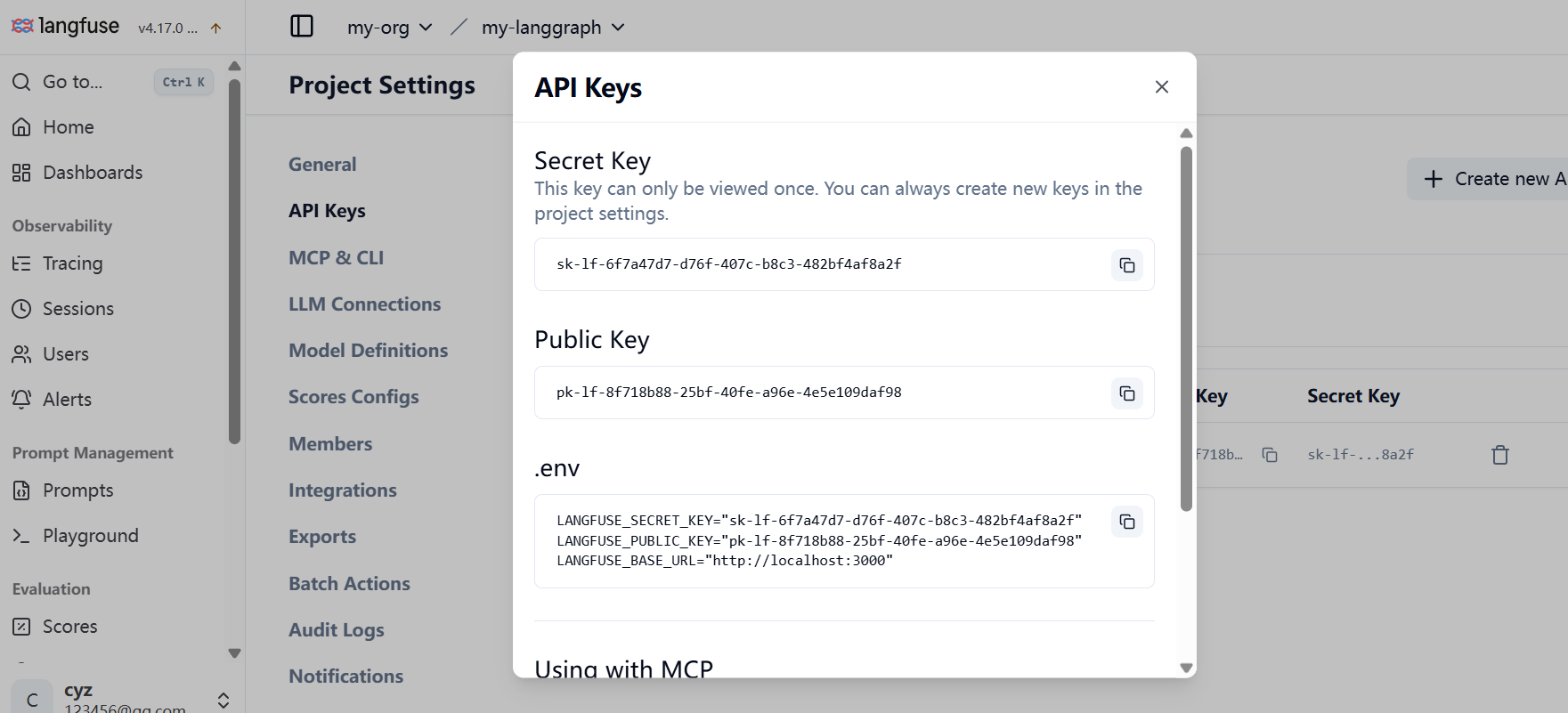This screenshot has height=713, width=1568.
Task: Click the masked secret key sk-lf-...8a2f
Action: click(x=1361, y=455)
